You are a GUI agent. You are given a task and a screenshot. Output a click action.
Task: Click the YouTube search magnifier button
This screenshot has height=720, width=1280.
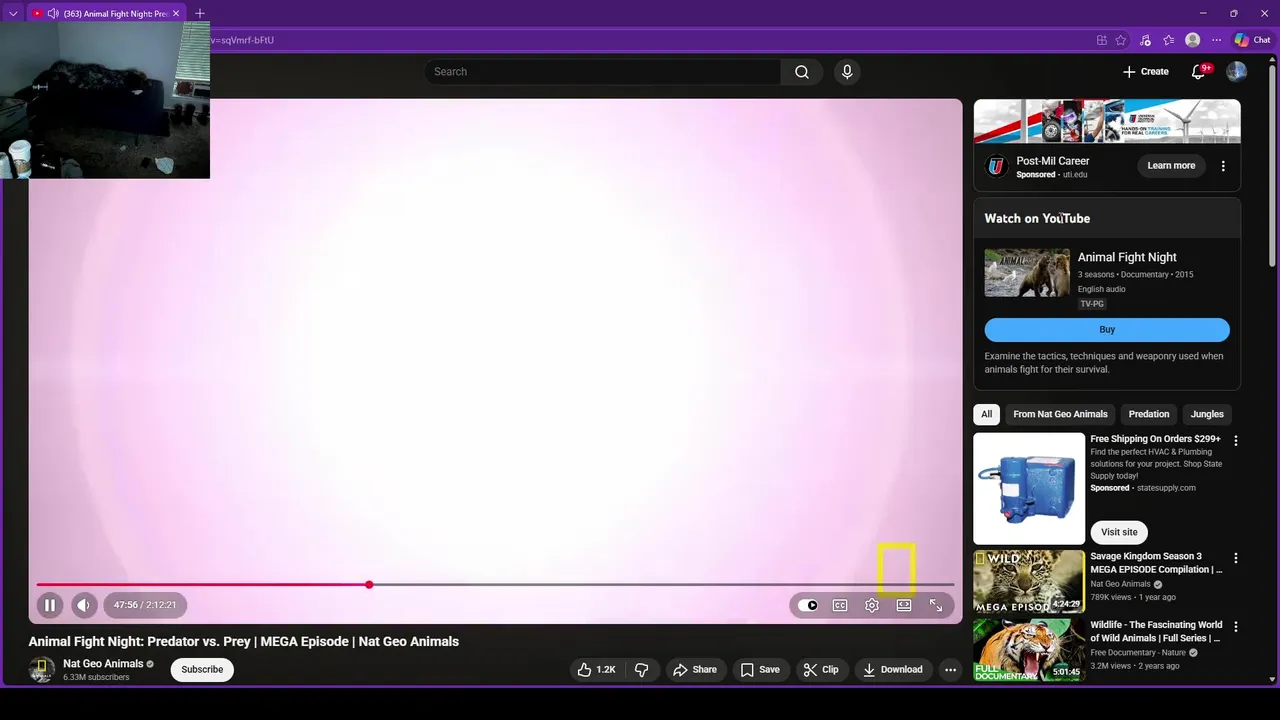pyautogui.click(x=802, y=72)
